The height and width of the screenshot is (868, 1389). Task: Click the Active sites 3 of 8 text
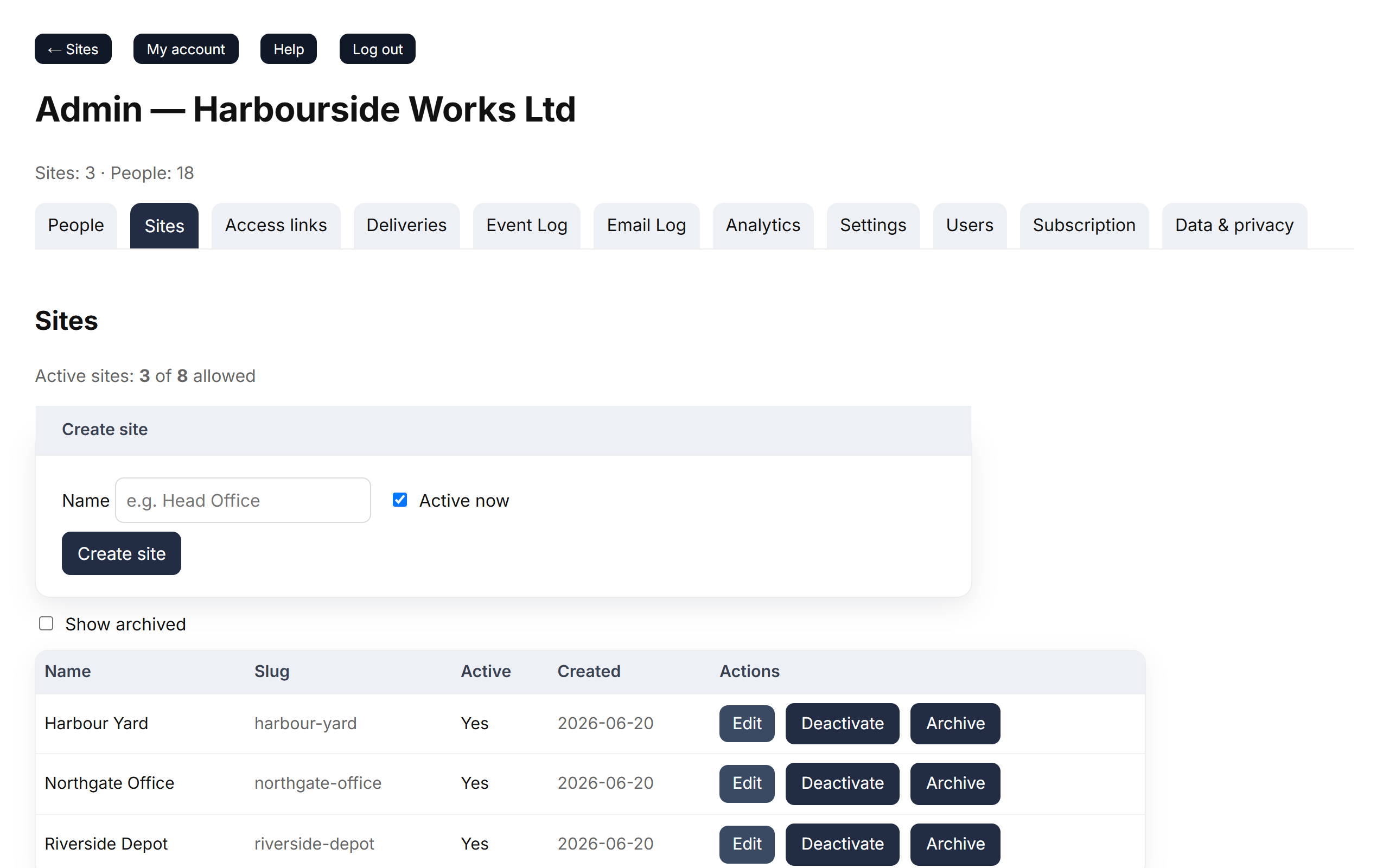pos(145,376)
